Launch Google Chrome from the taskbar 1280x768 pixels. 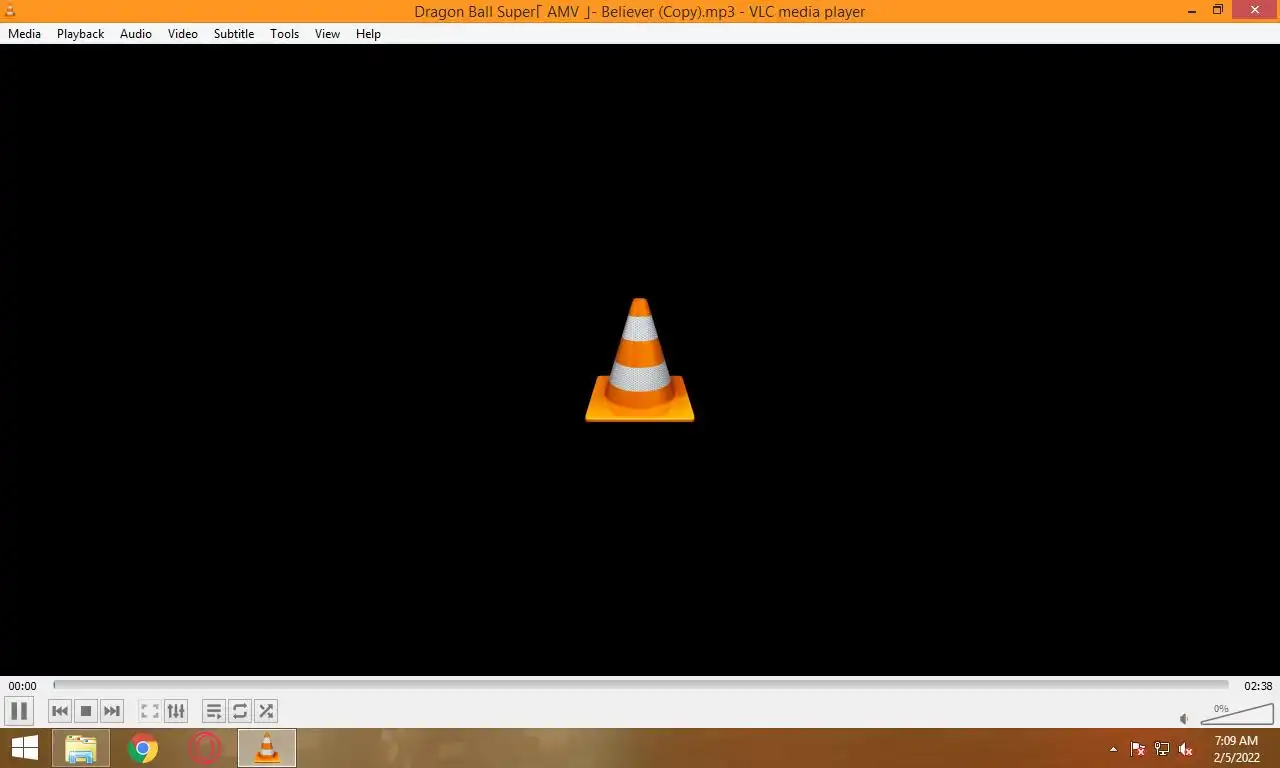point(143,748)
